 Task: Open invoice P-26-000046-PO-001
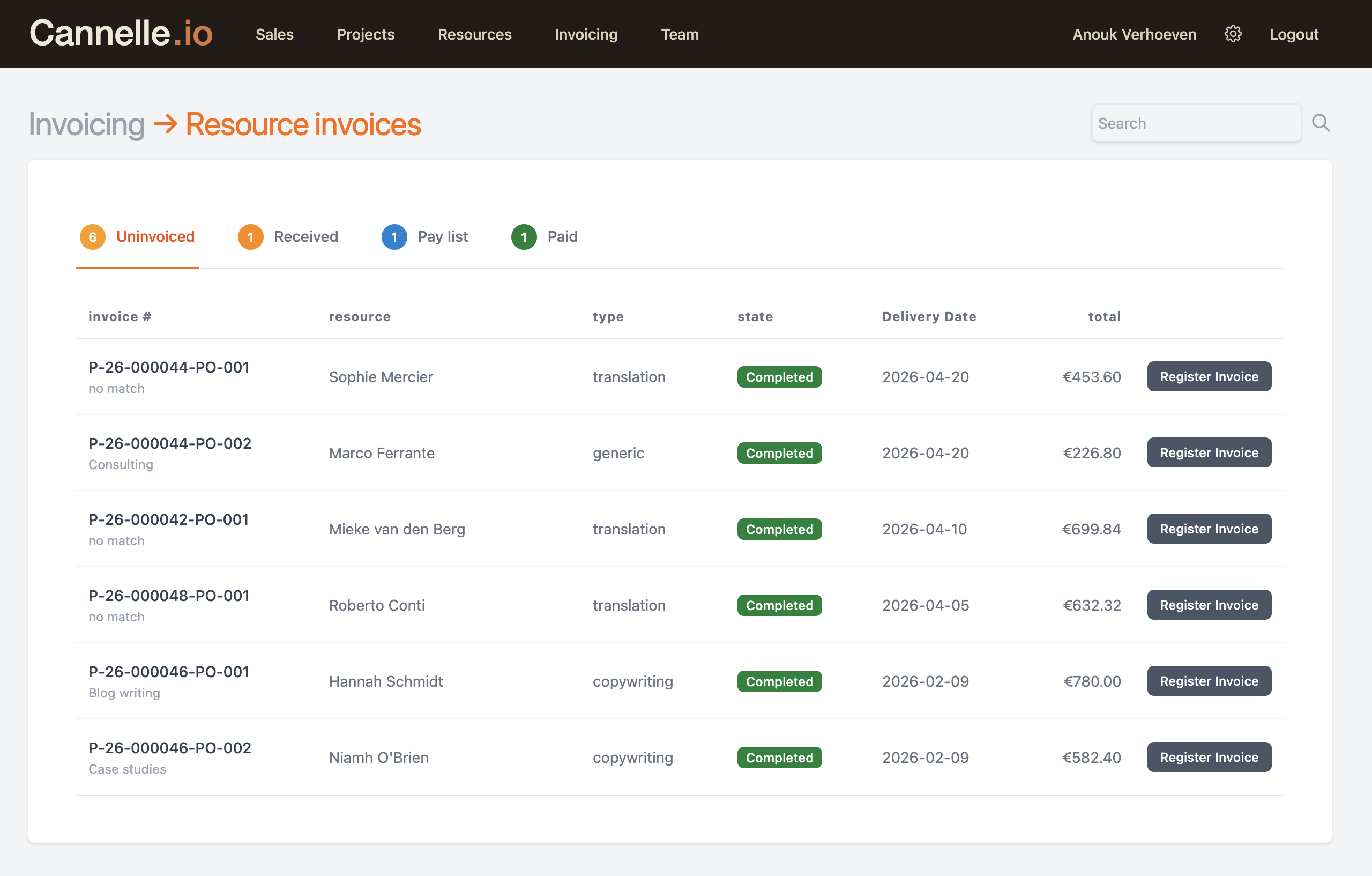tap(169, 671)
